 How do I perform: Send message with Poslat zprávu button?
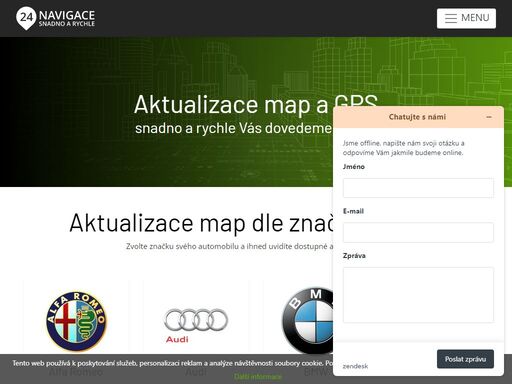[465, 359]
